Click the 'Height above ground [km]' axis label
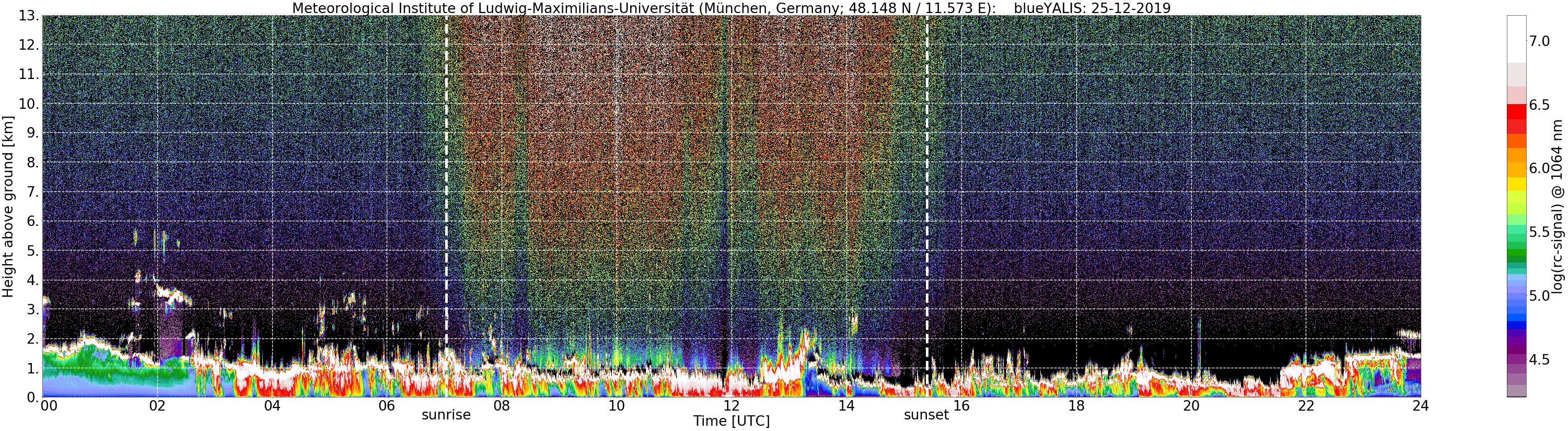The image size is (1568, 431). tap(8, 207)
